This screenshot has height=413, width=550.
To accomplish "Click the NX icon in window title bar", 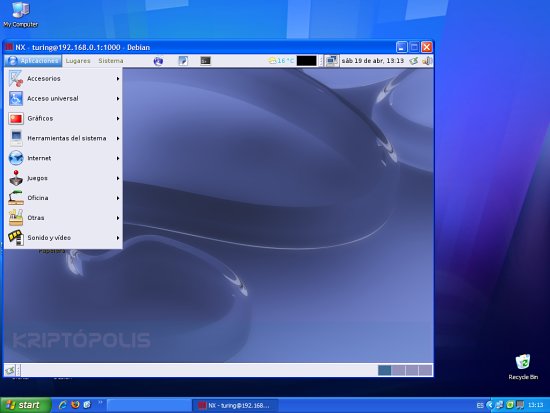I will [x=9, y=47].
